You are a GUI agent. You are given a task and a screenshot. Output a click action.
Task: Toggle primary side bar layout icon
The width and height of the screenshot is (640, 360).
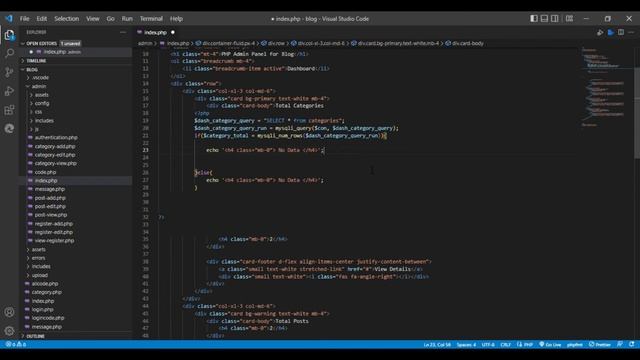click(534, 19)
